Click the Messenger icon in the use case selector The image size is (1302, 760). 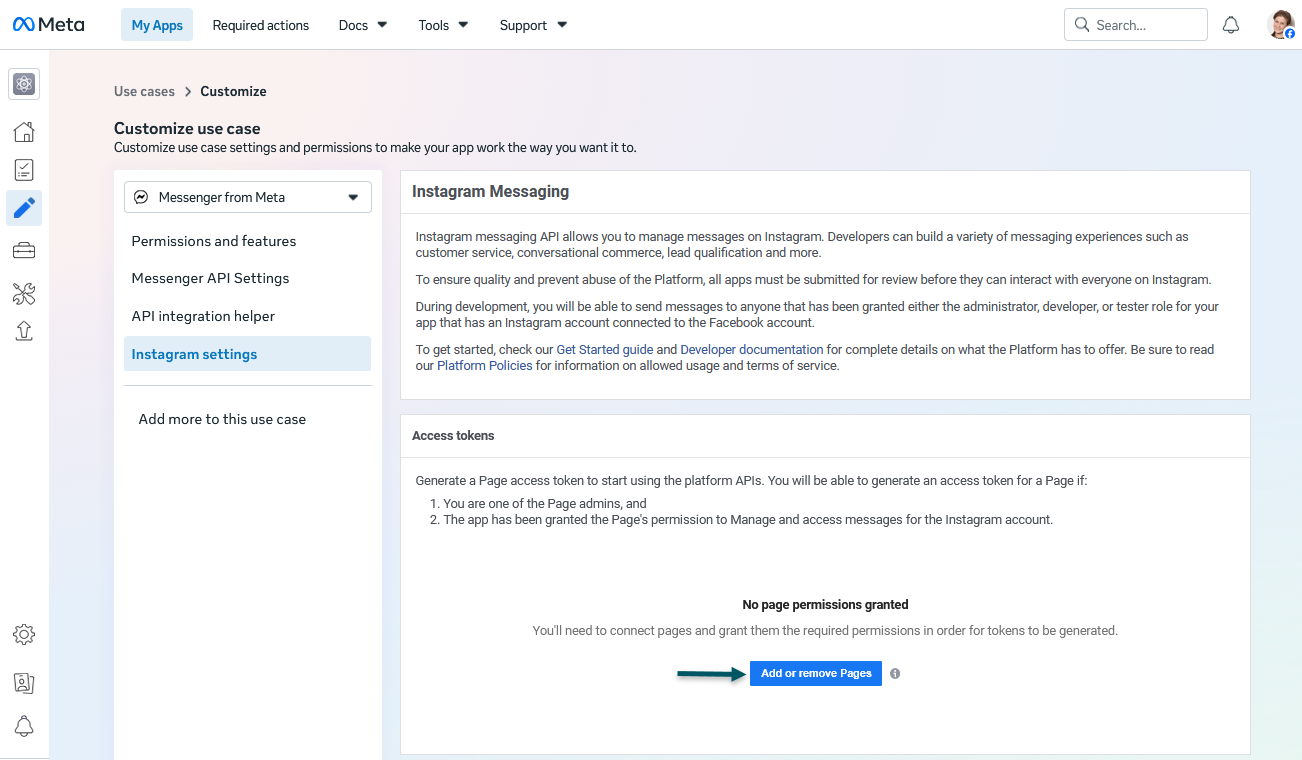(141, 197)
